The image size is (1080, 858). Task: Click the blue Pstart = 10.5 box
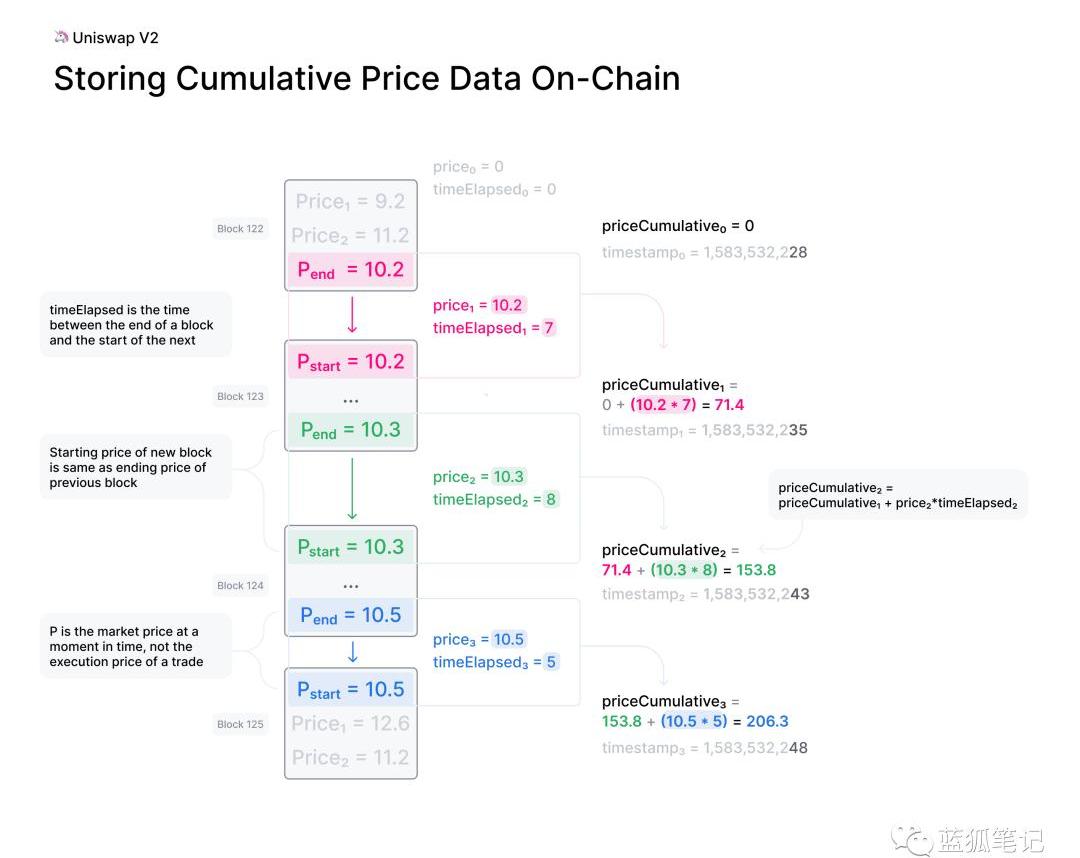click(350, 689)
